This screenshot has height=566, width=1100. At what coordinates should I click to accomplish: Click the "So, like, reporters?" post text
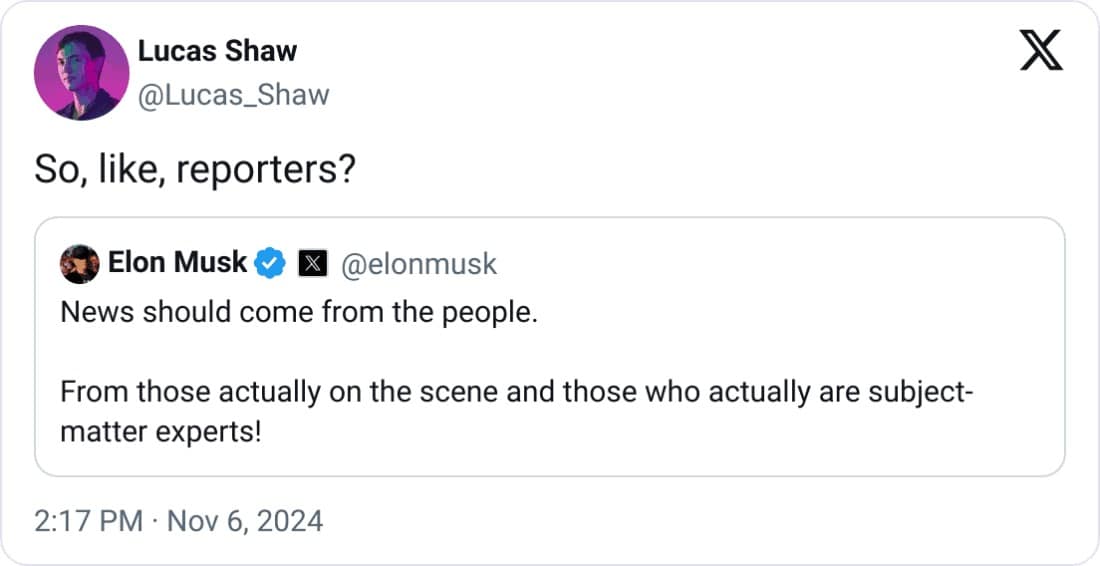(195, 170)
